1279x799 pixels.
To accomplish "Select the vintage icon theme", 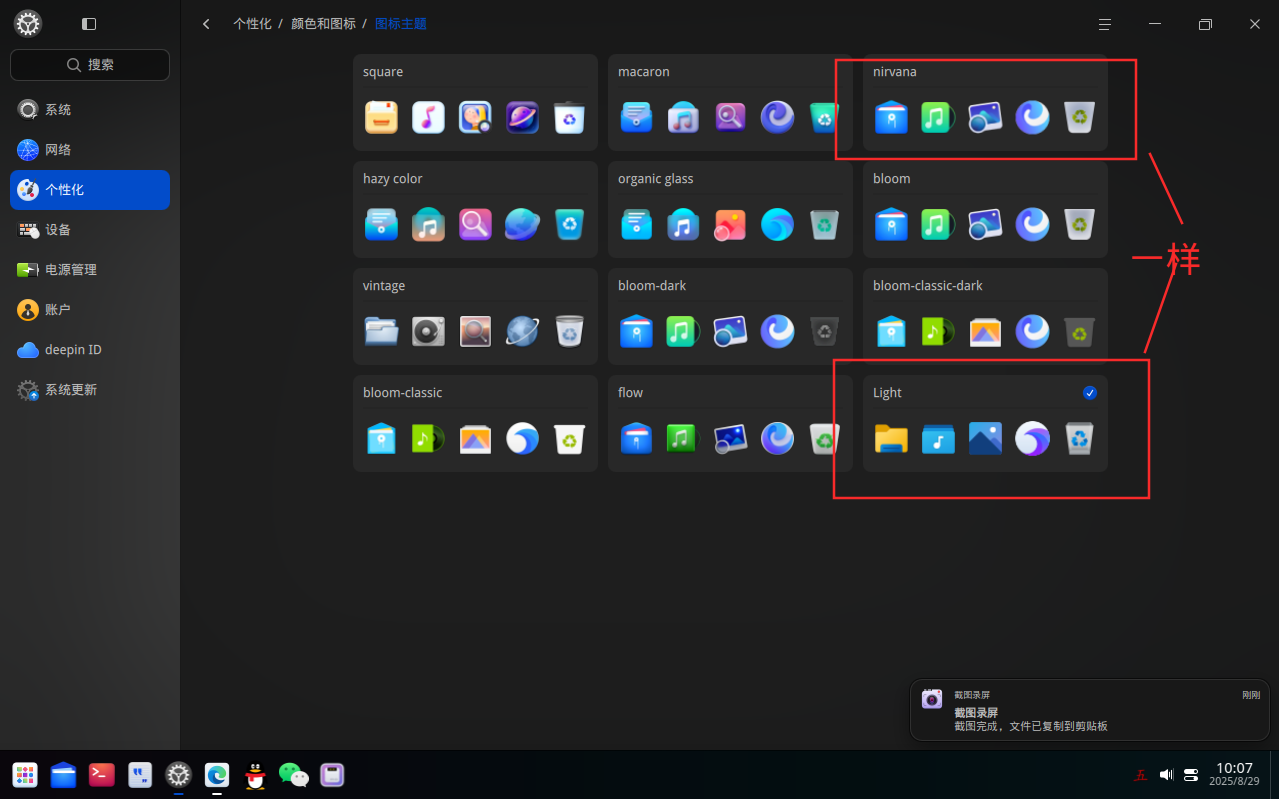I will [475, 316].
